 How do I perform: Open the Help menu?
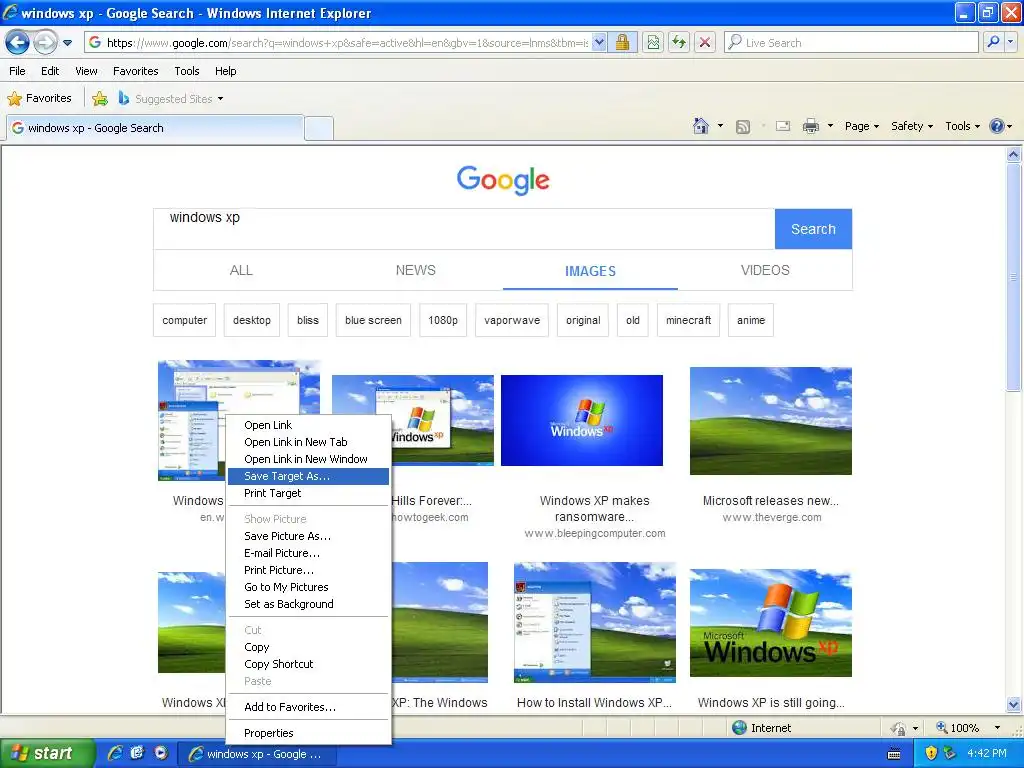(225, 71)
